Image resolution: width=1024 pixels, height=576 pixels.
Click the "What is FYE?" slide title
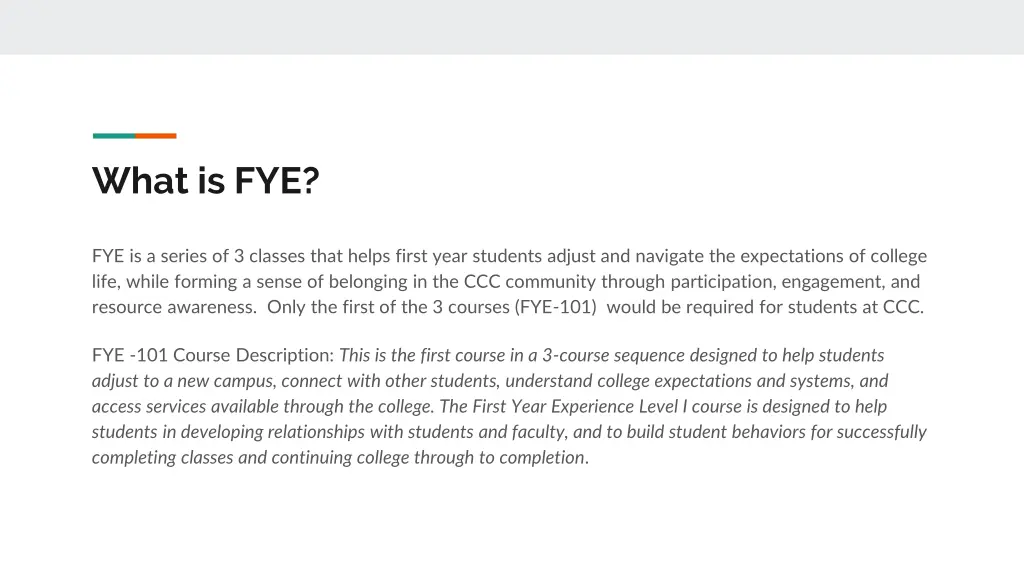[x=205, y=181]
